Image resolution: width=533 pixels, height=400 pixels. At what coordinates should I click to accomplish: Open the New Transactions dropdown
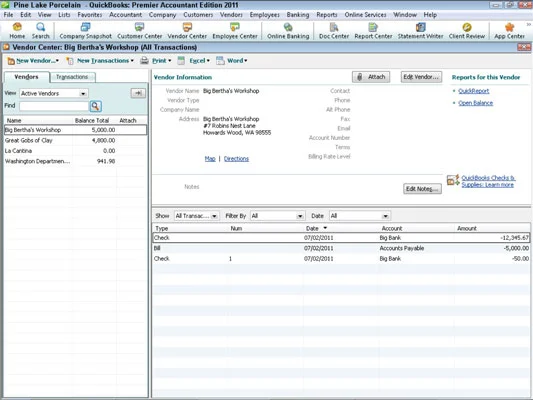click(100, 61)
